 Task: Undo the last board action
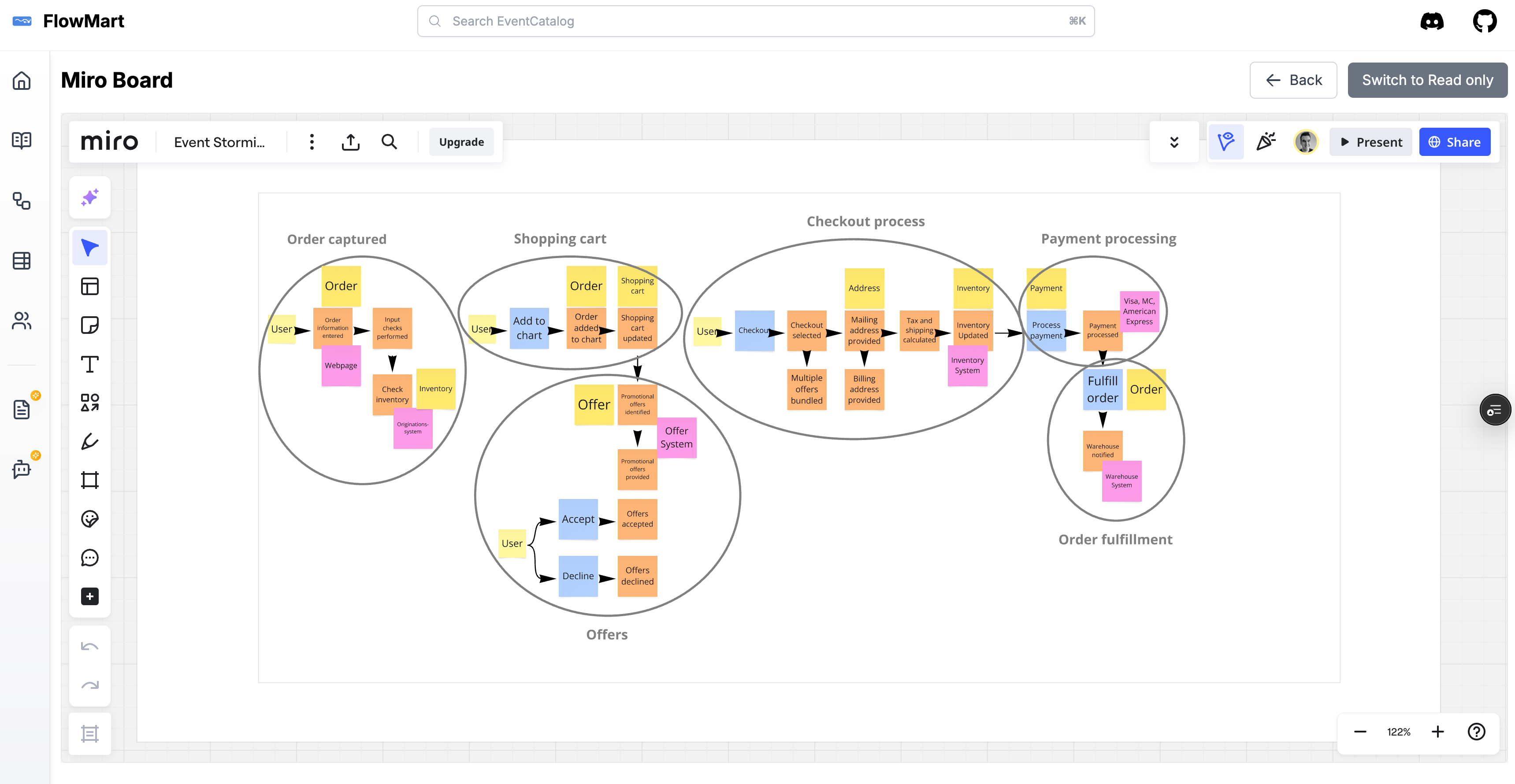click(89, 645)
